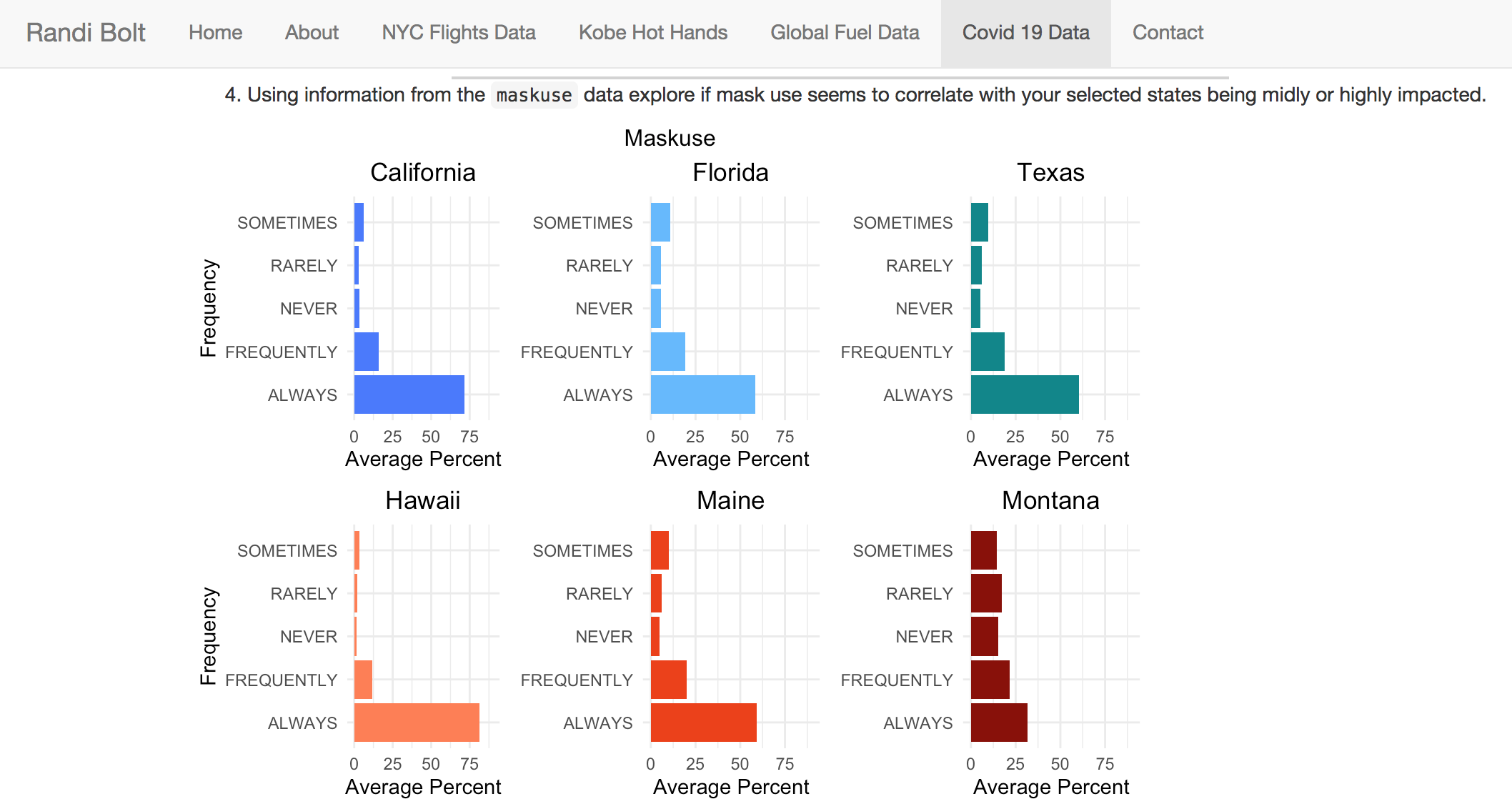Screen dimensions: 1512x809
Task: Open the NYC Flights Data tab
Action: 458,33
